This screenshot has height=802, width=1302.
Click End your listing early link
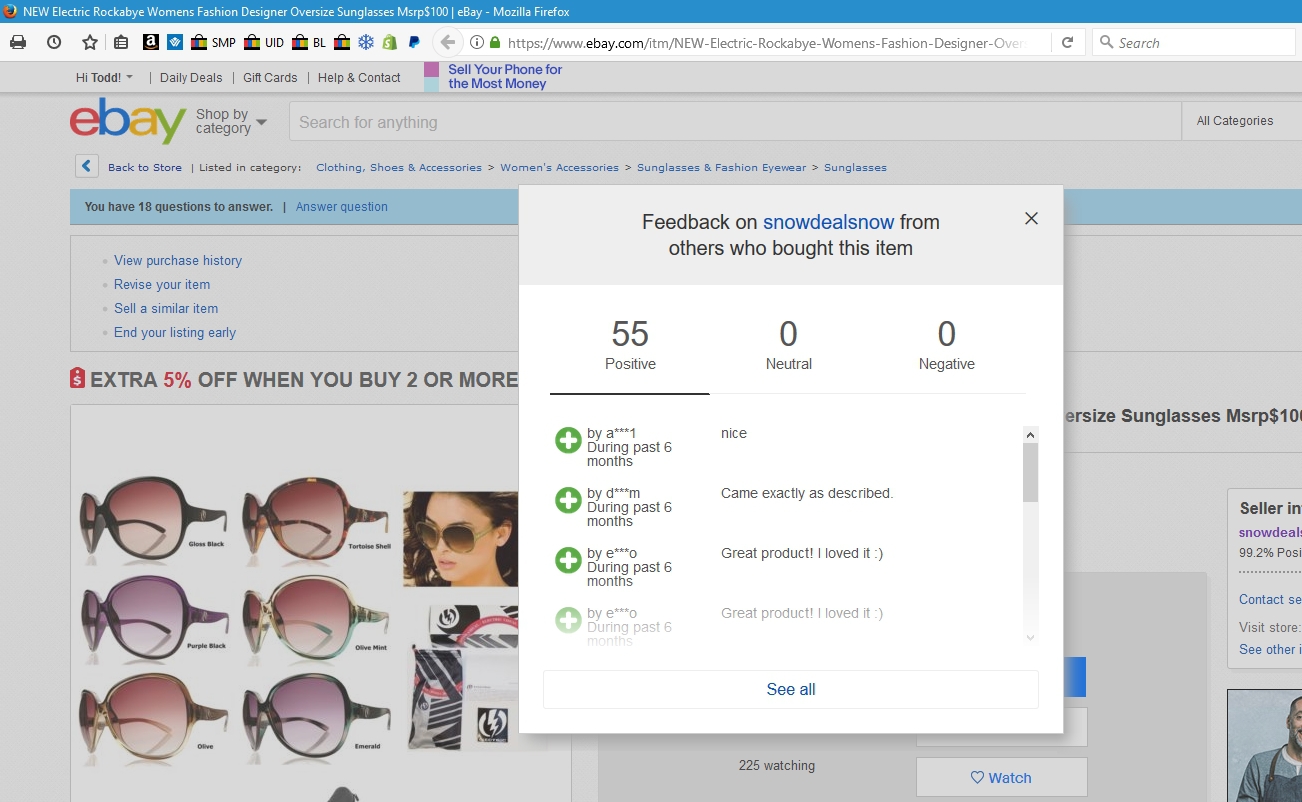click(175, 332)
